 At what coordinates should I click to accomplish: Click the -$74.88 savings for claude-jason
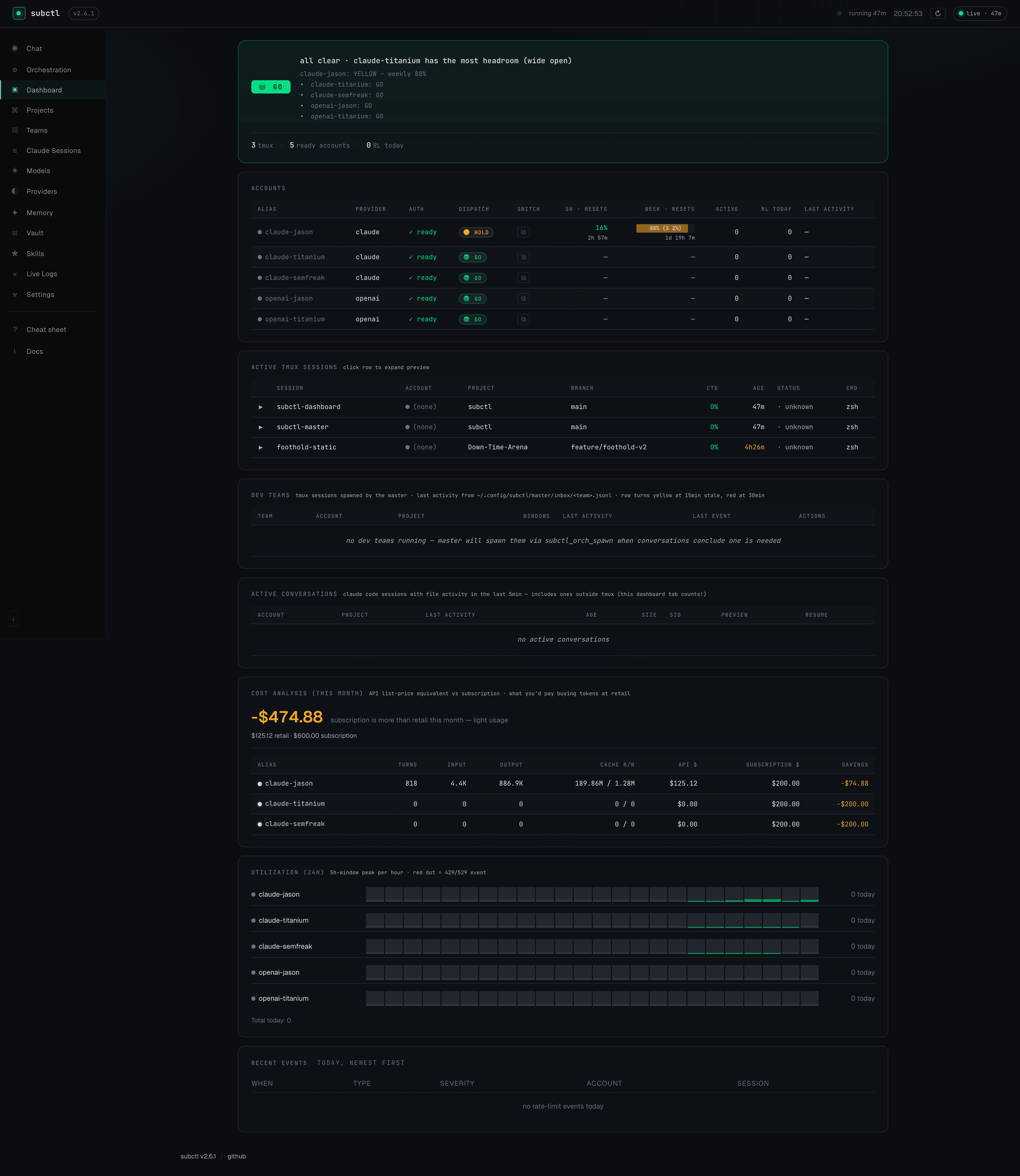tap(854, 783)
